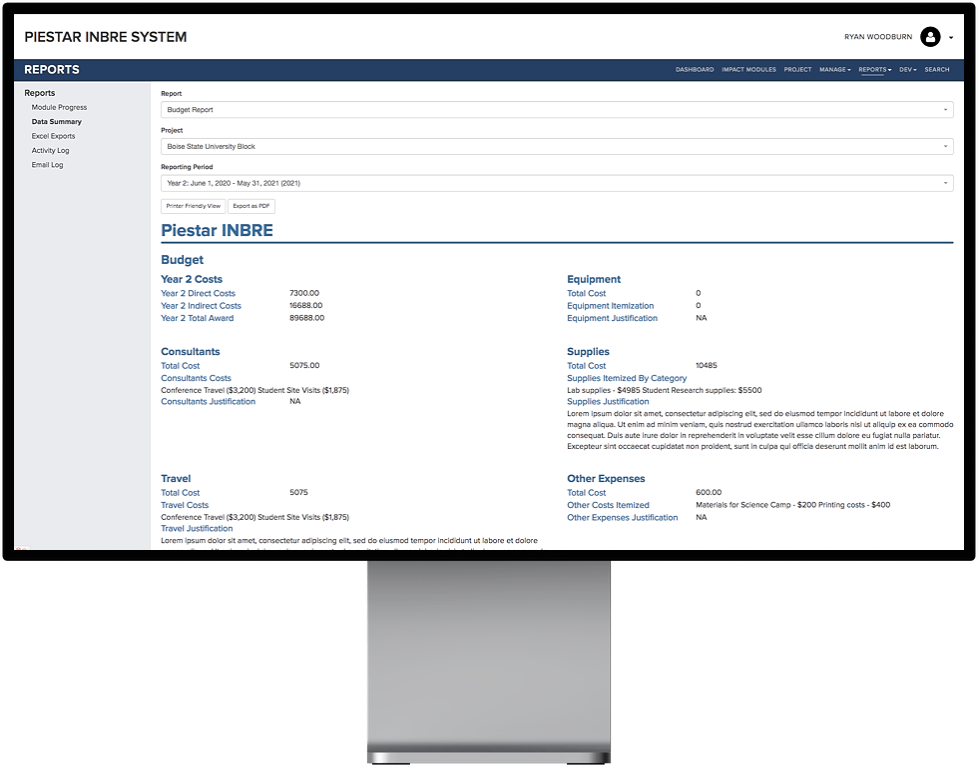Open Activity Log in the sidebar
Viewport: 978px width, 768px height.
(51, 150)
